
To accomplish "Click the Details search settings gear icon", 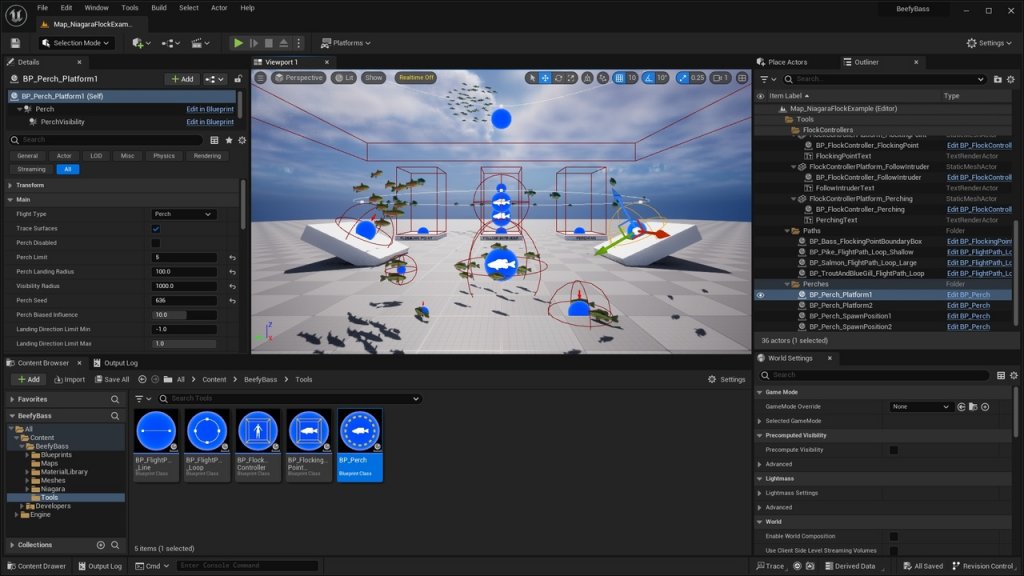I will click(x=242, y=140).
